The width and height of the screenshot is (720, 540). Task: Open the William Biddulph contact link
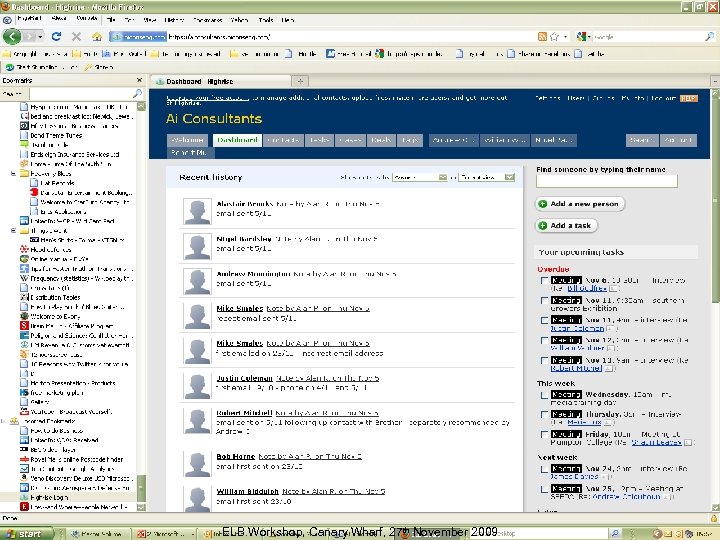pos(248,491)
